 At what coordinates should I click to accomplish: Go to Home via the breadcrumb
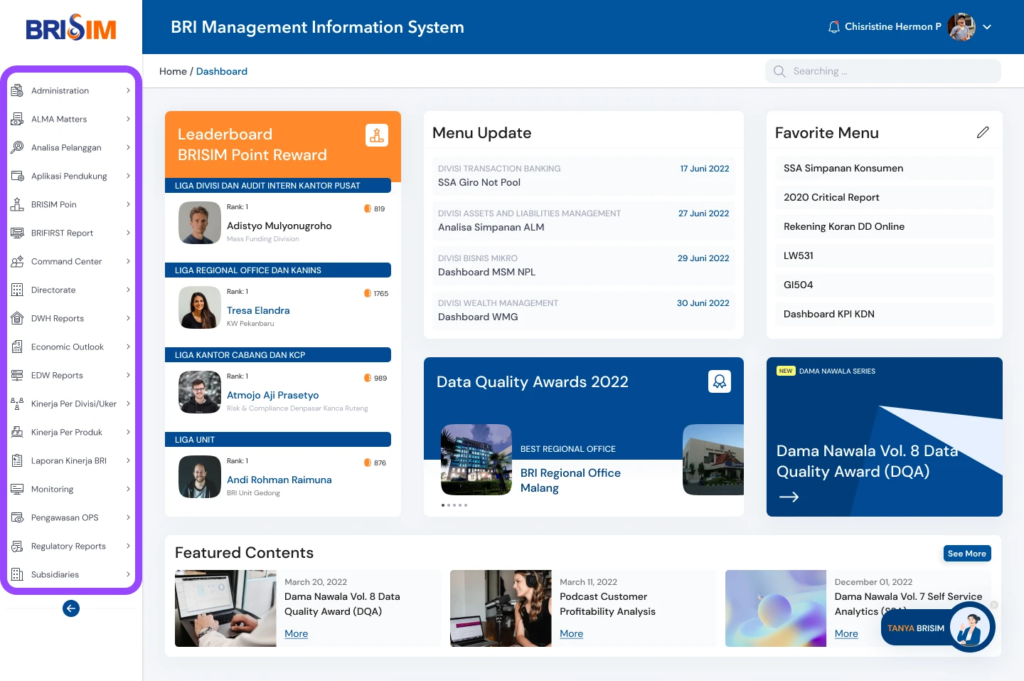[172, 71]
